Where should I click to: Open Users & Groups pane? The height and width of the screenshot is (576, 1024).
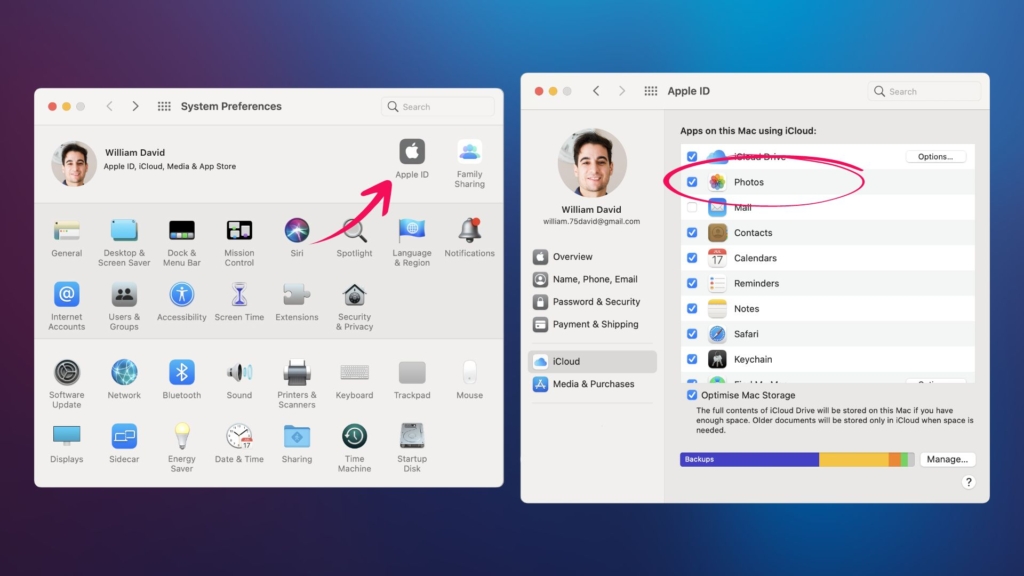coord(124,306)
